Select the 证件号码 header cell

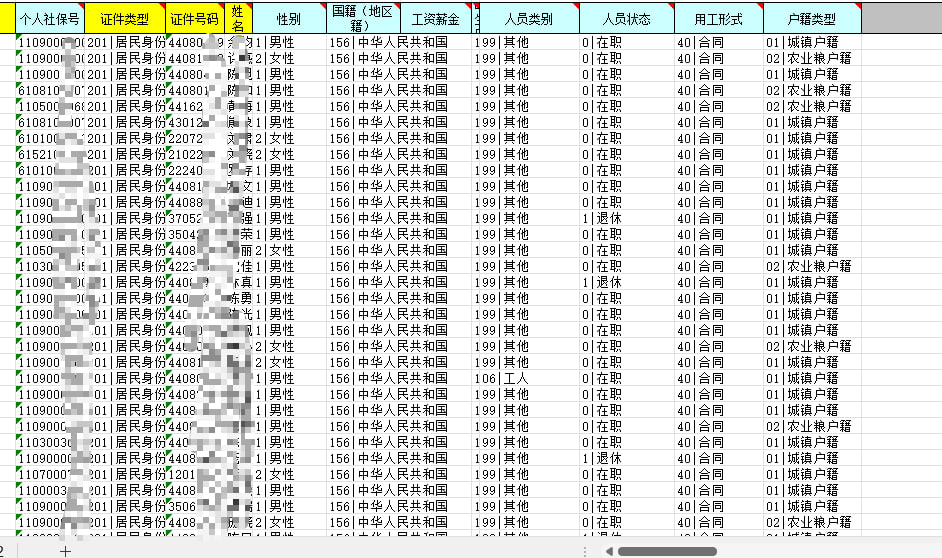pyautogui.click(x=194, y=19)
